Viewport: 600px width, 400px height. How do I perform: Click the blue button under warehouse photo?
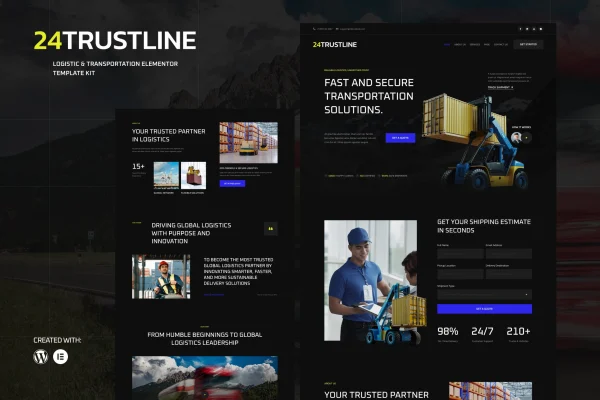(232, 184)
